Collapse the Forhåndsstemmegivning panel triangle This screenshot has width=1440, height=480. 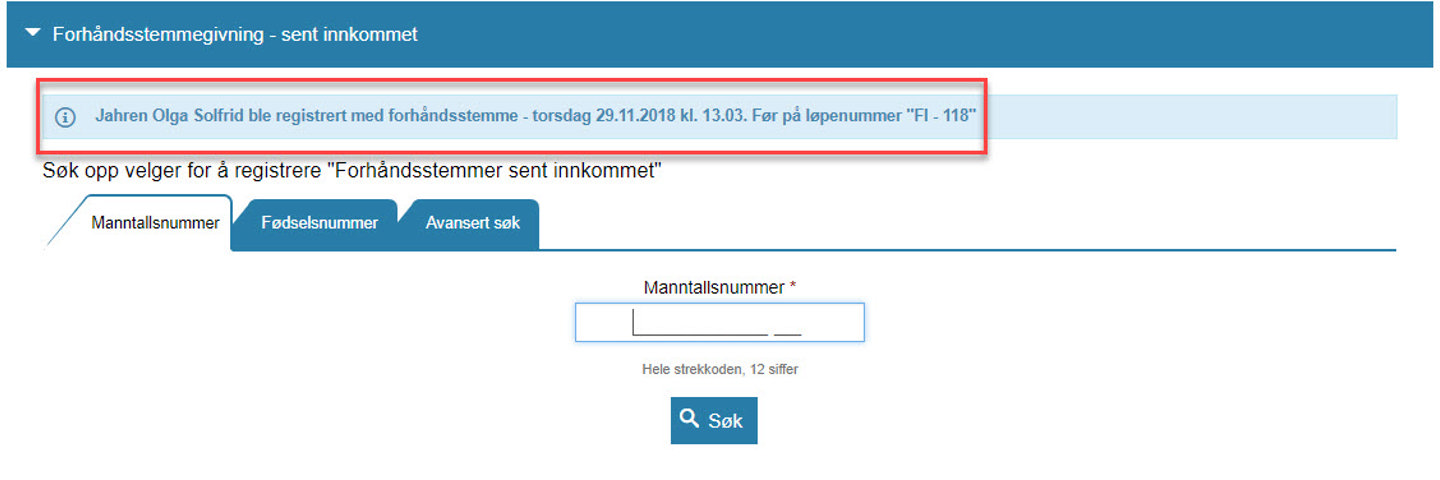pyautogui.click(x=34, y=34)
